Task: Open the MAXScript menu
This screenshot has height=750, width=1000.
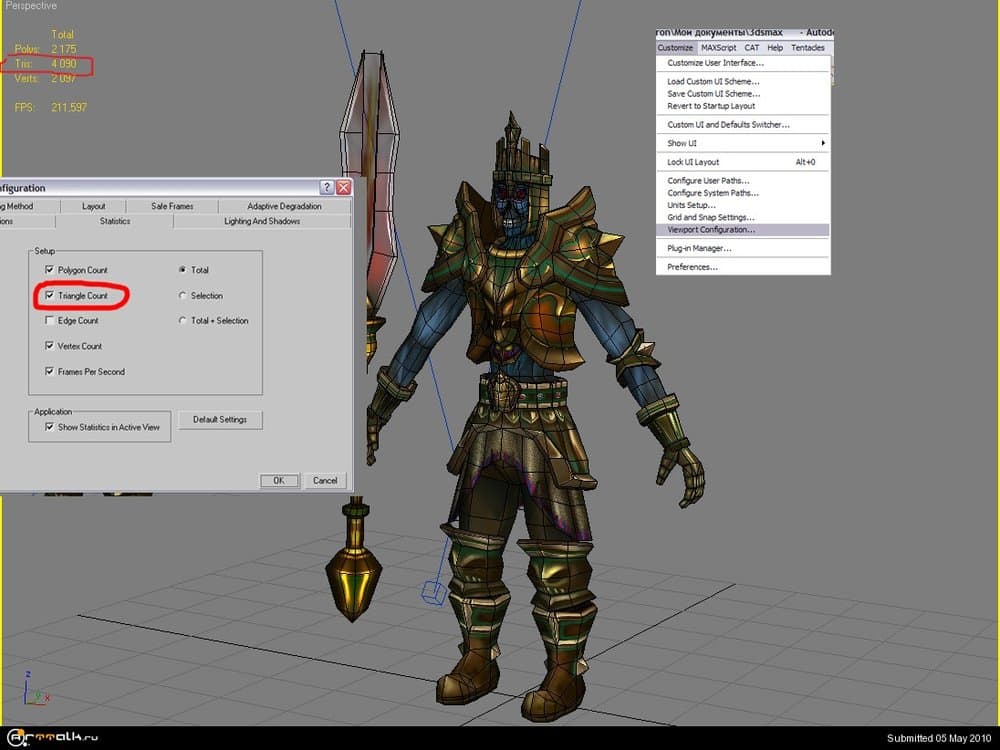Action: tap(720, 48)
